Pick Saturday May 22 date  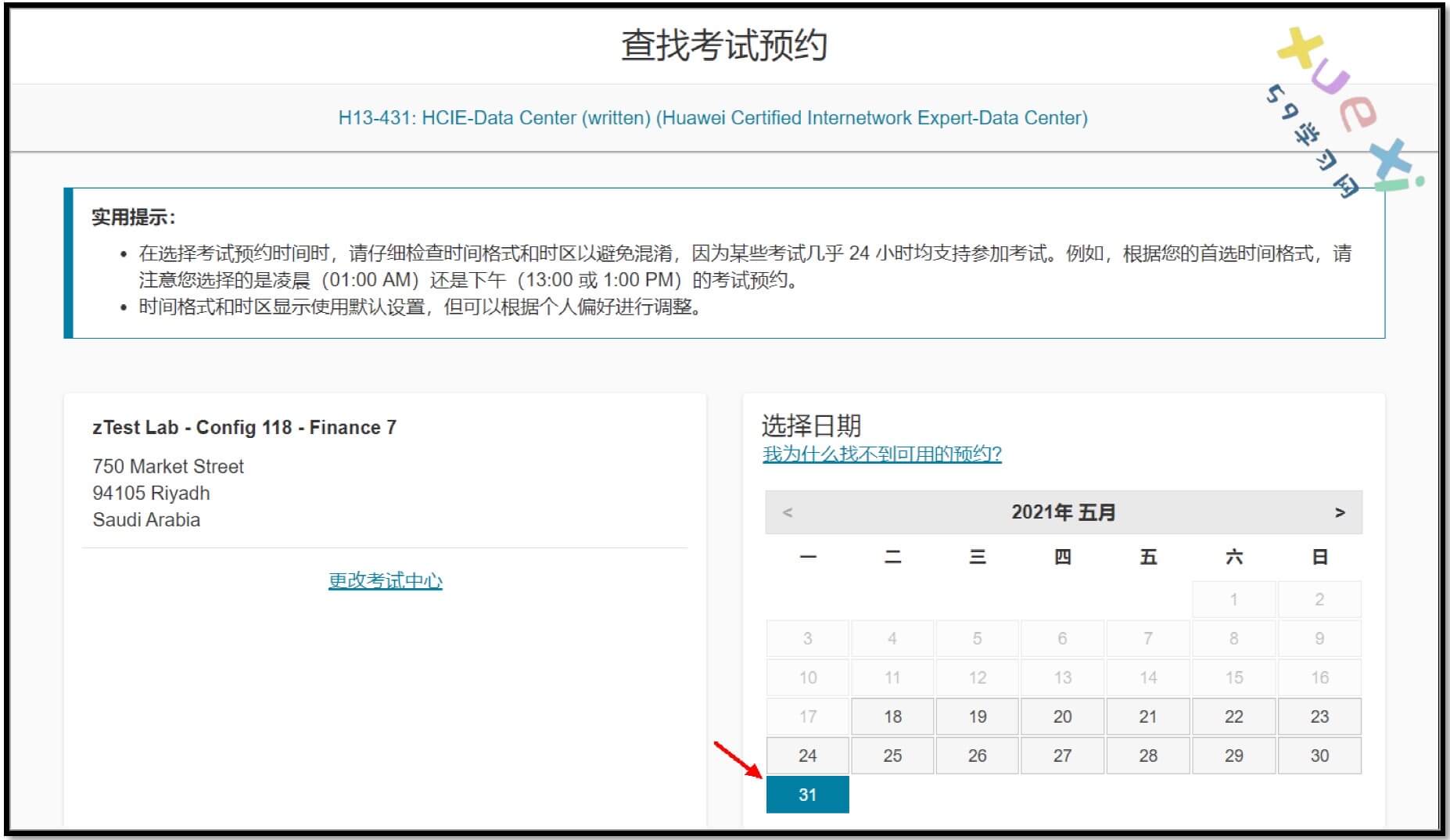[x=1233, y=716]
